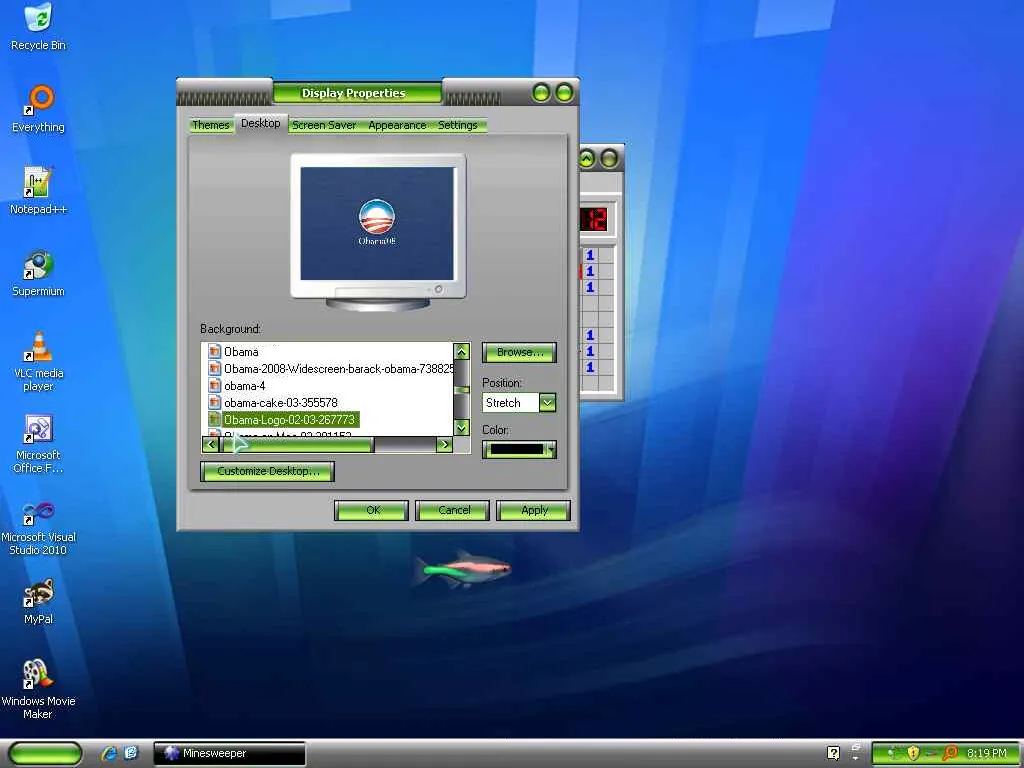Click the Minesweeper mine counter display
The height and width of the screenshot is (768, 1024).
594,219
